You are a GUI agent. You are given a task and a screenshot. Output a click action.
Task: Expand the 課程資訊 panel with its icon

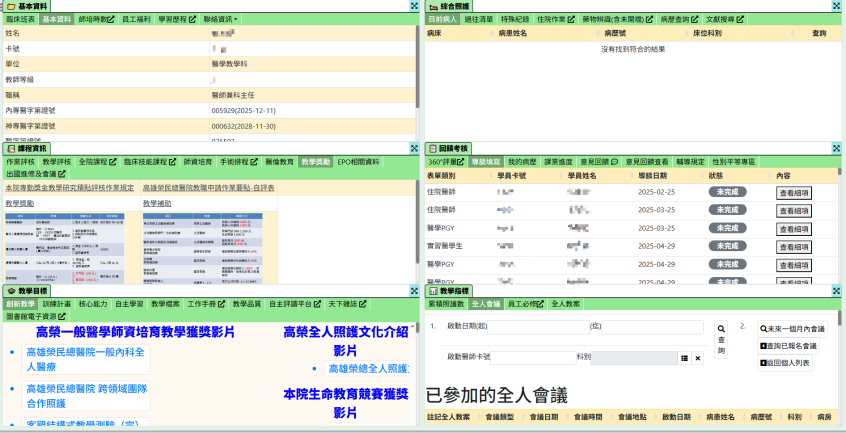[x=414, y=147]
